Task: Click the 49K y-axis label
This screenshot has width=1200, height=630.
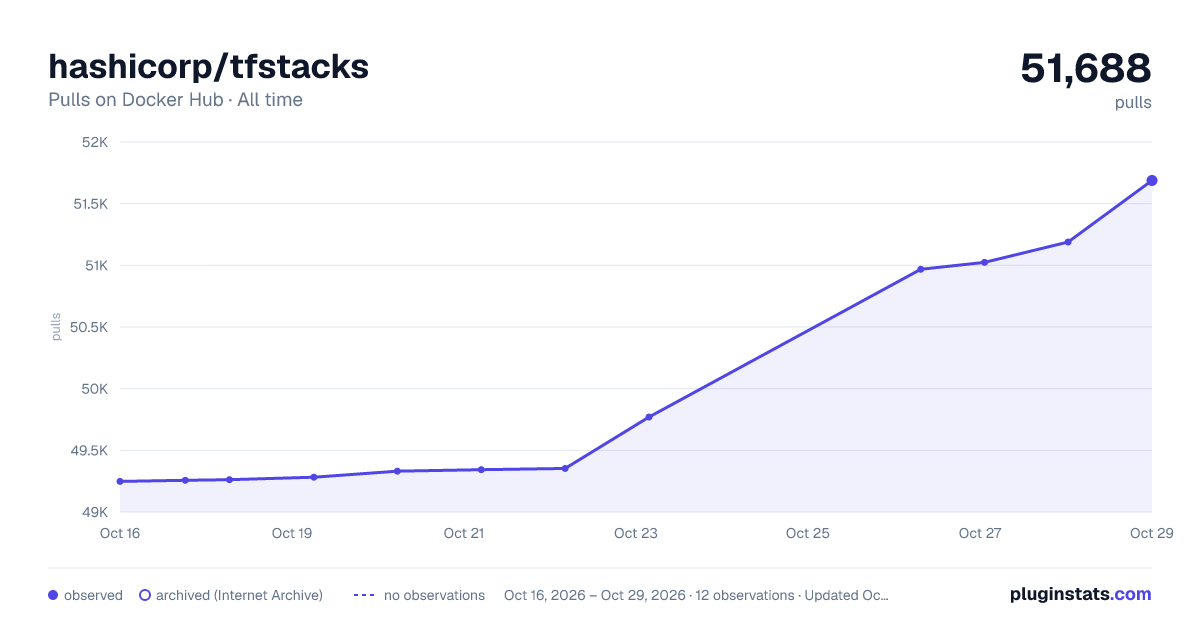Action: coord(95,512)
